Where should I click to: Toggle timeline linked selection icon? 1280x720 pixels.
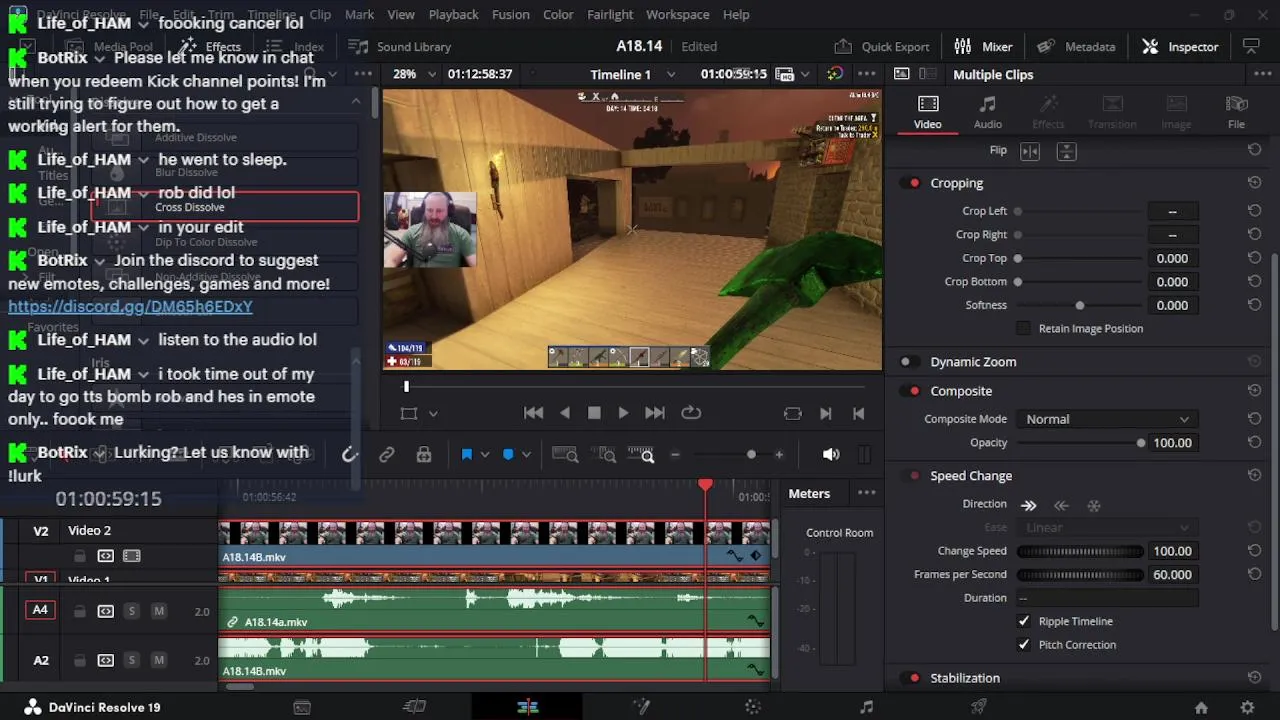[x=387, y=455]
